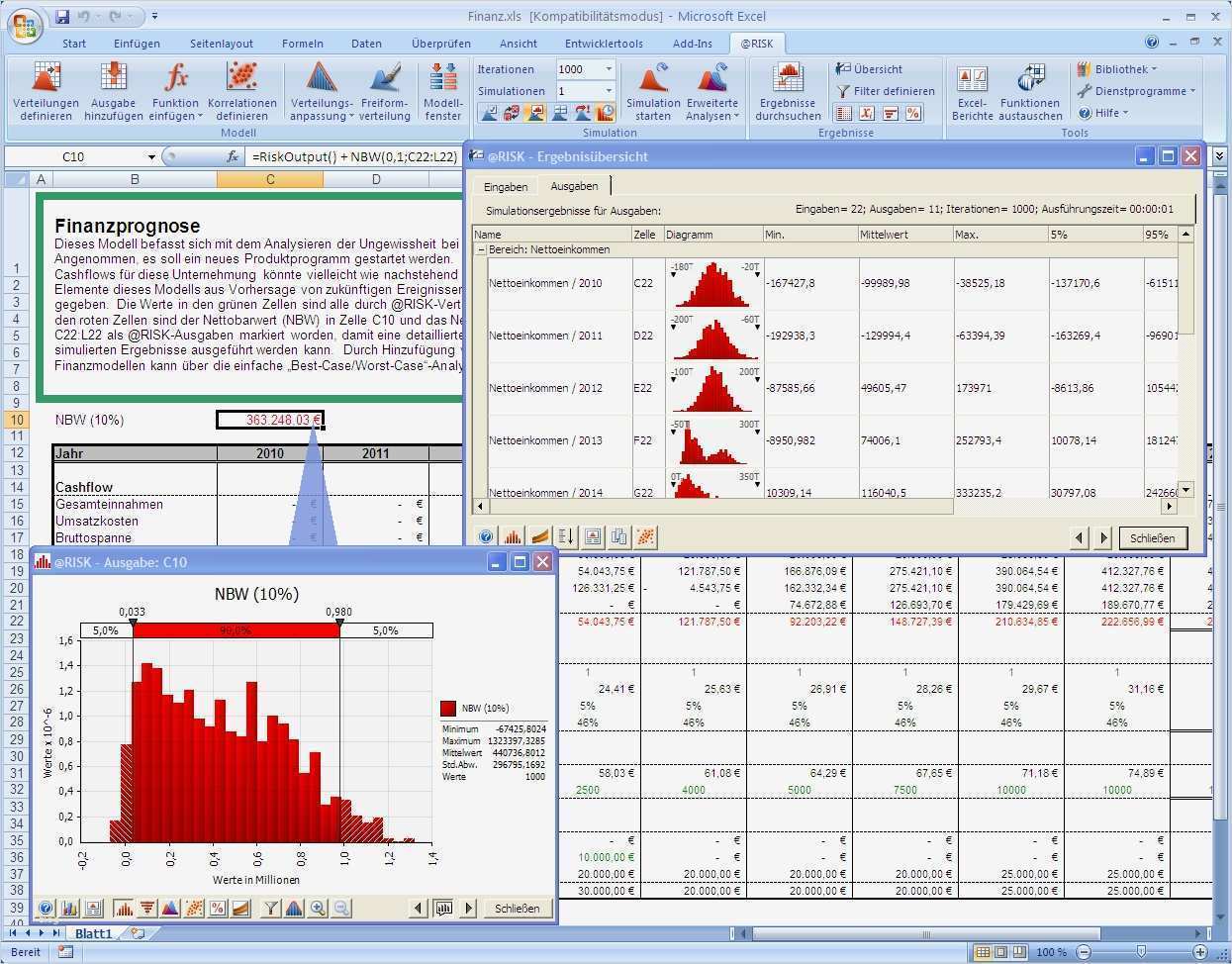Click the Übersicht icon in Ergebnisse group
Viewport: 1232px width, 964px height.
(x=868, y=68)
